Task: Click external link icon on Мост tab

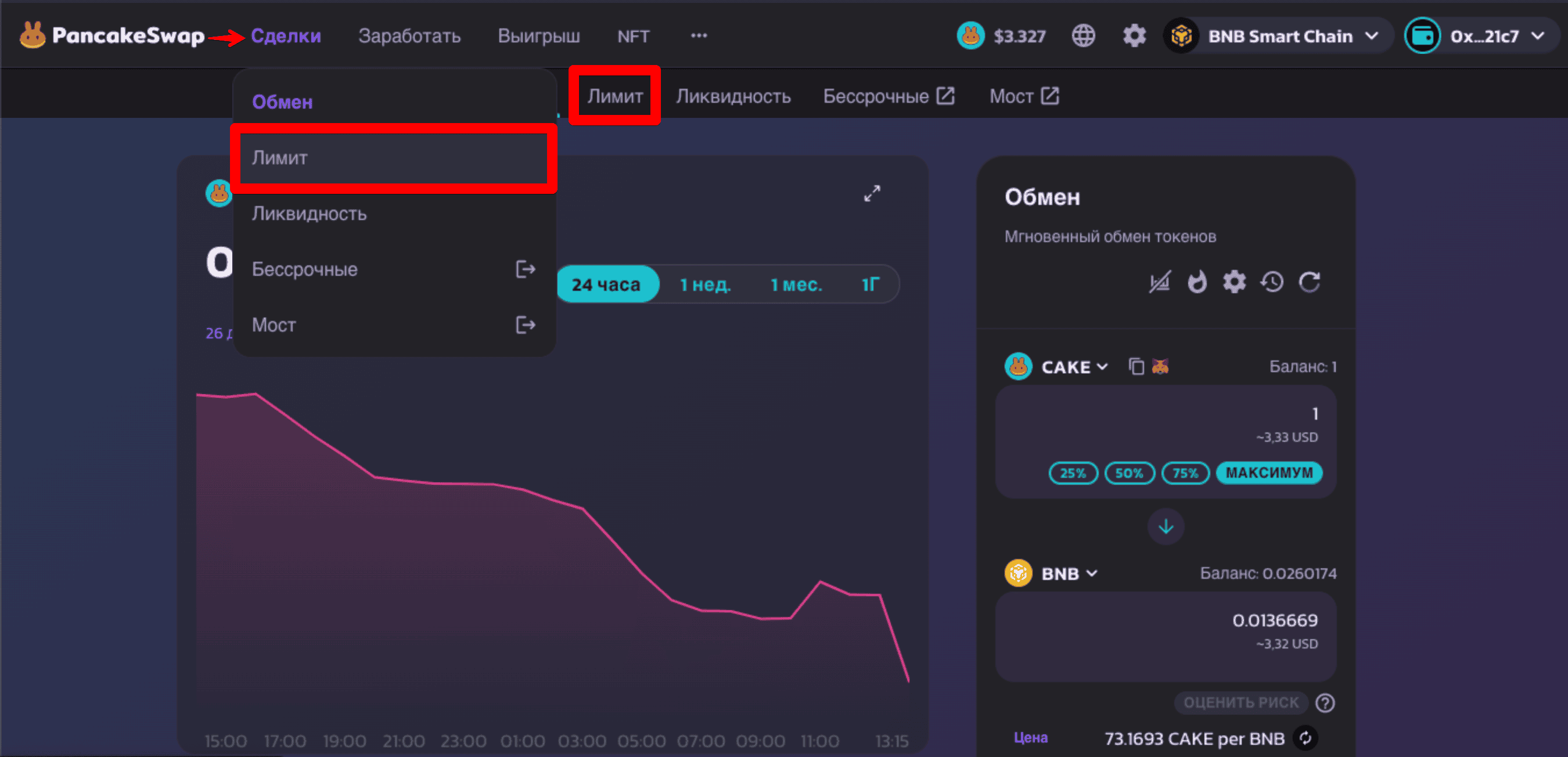Action: (x=1049, y=96)
